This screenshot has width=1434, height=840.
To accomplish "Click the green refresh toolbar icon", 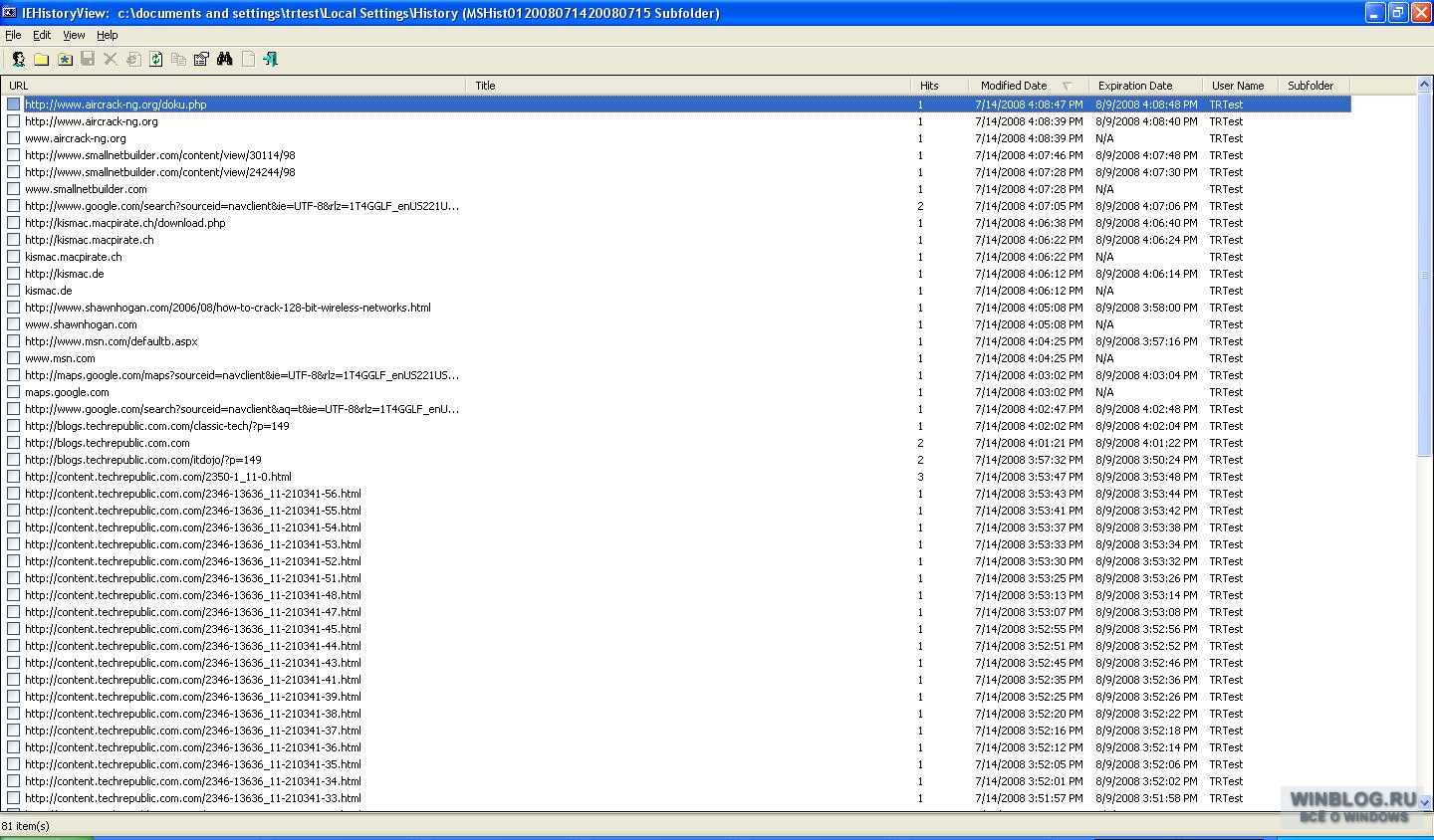I will (x=156, y=60).
